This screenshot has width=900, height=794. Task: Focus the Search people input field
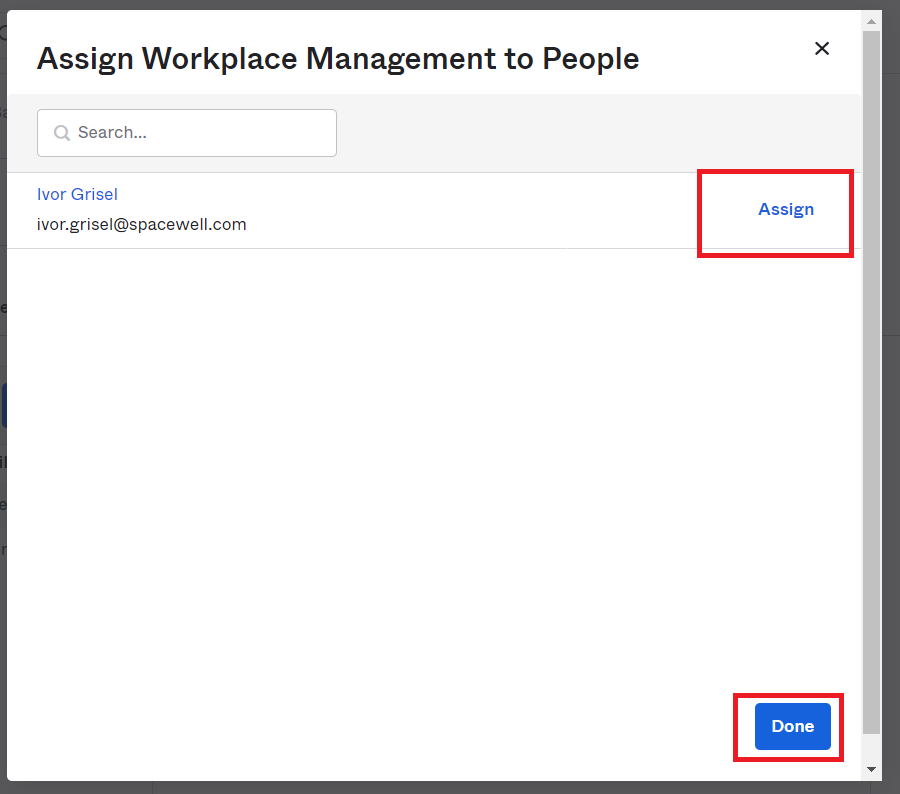187,133
